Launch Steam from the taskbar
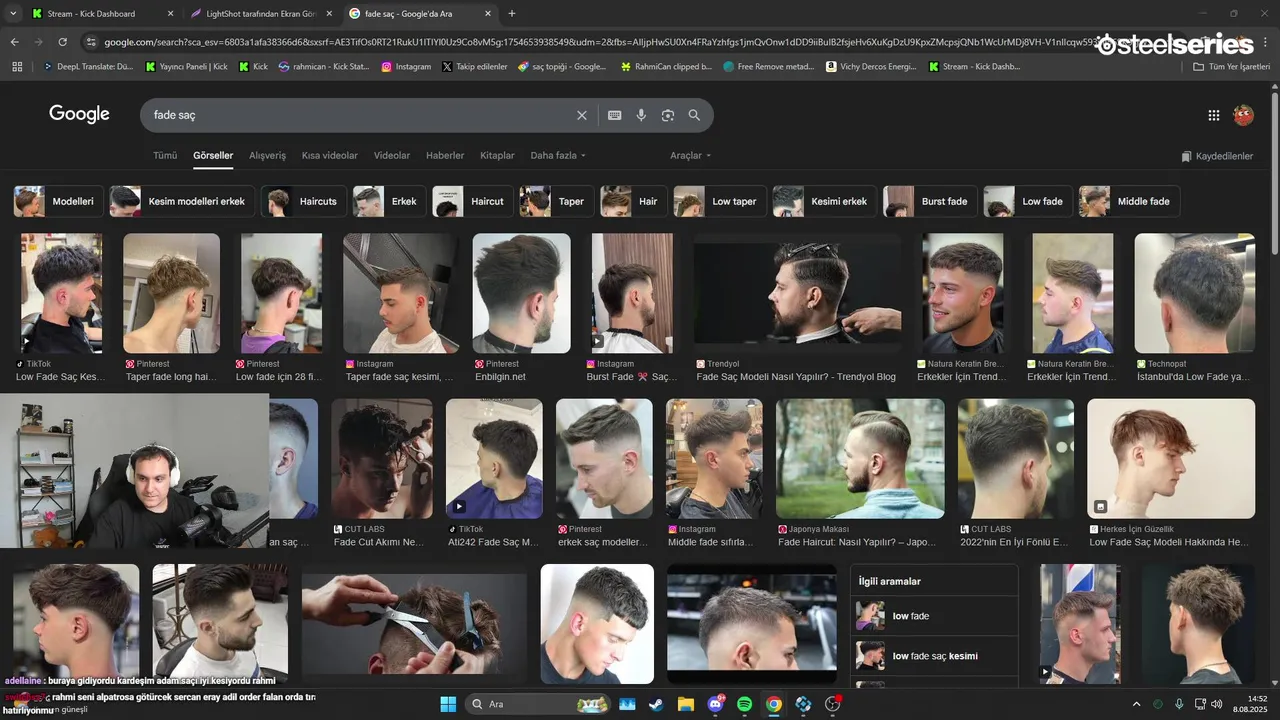This screenshot has width=1280, height=720. (x=656, y=704)
